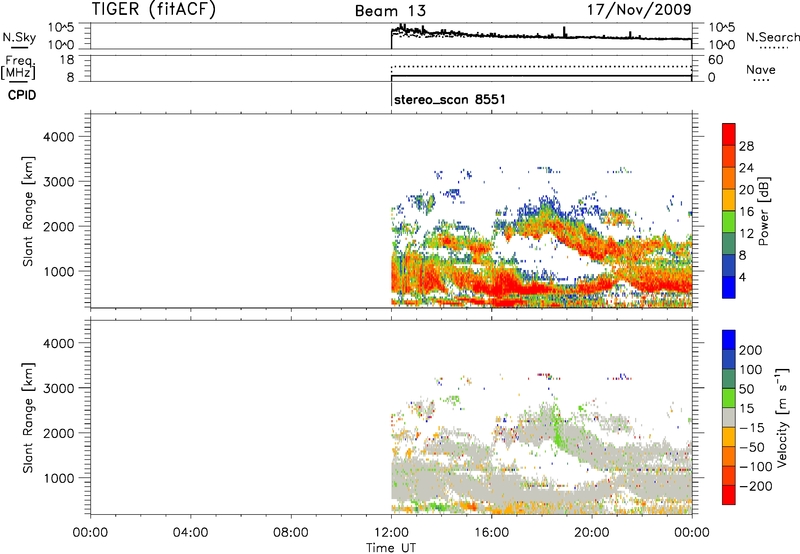Click the 12:00 time tick label
This screenshot has height=554, width=800.
(x=391, y=533)
